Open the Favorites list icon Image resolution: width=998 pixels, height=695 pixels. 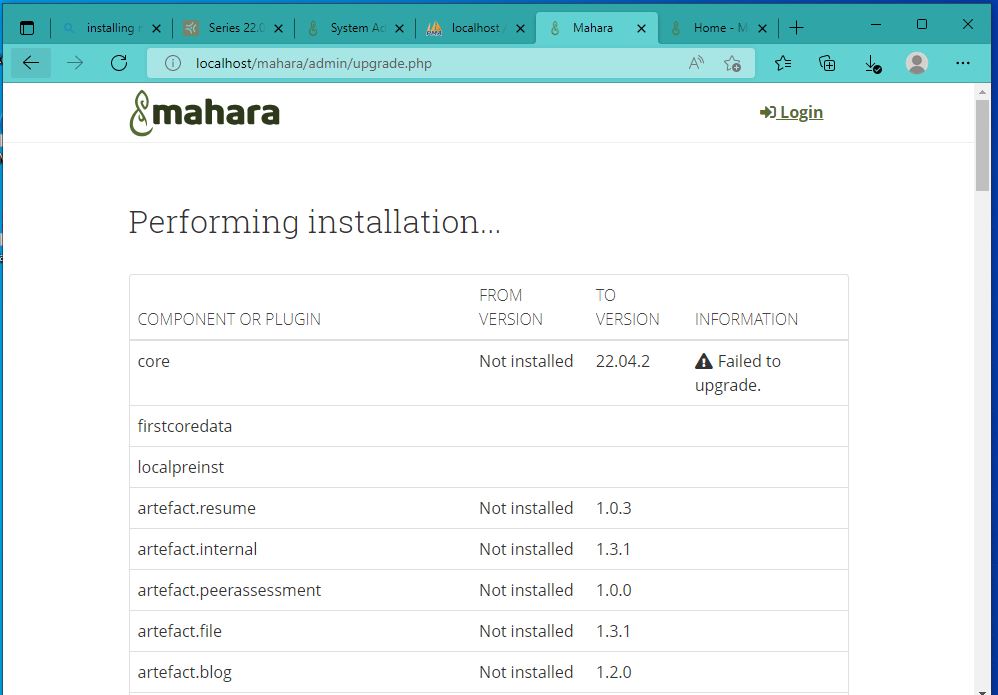[783, 63]
